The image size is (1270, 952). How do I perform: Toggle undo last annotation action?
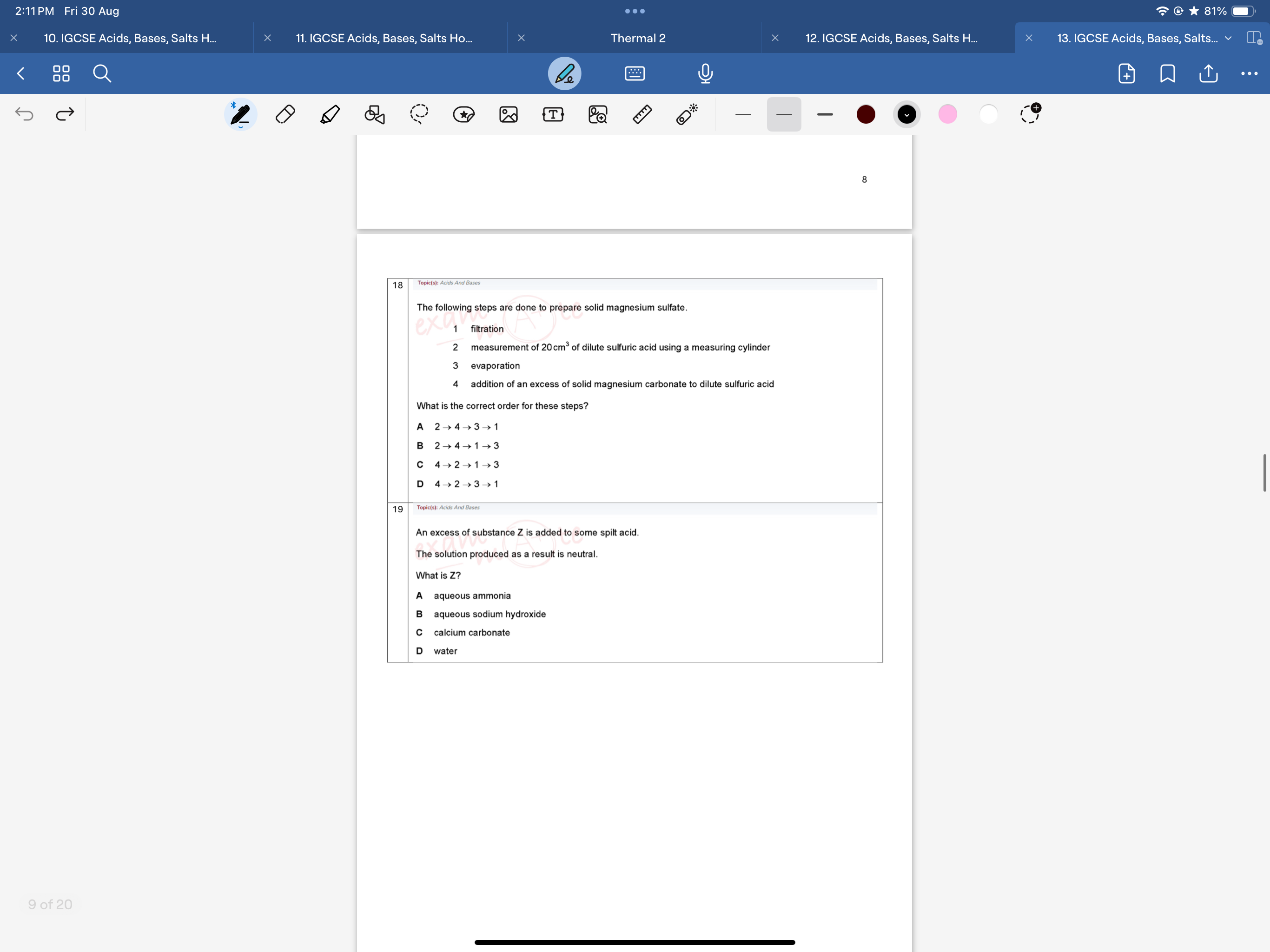point(24,113)
